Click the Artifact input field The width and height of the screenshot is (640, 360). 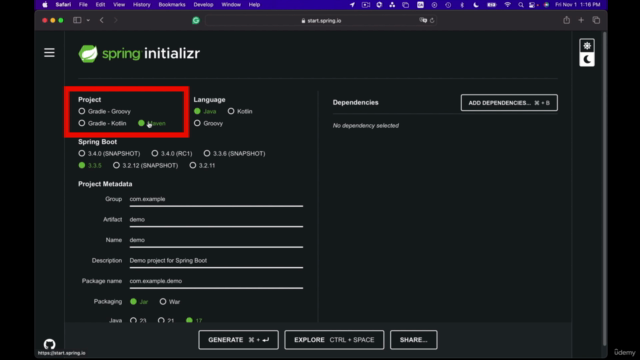[x=216, y=220]
